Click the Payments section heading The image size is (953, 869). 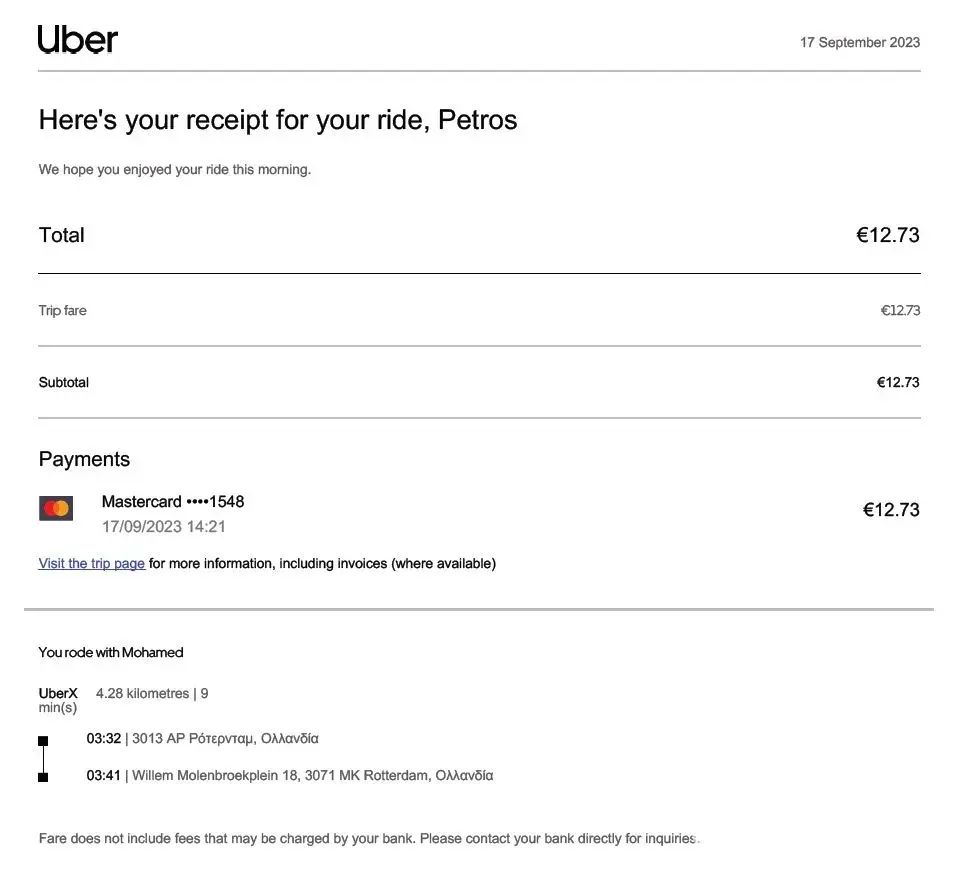84,460
